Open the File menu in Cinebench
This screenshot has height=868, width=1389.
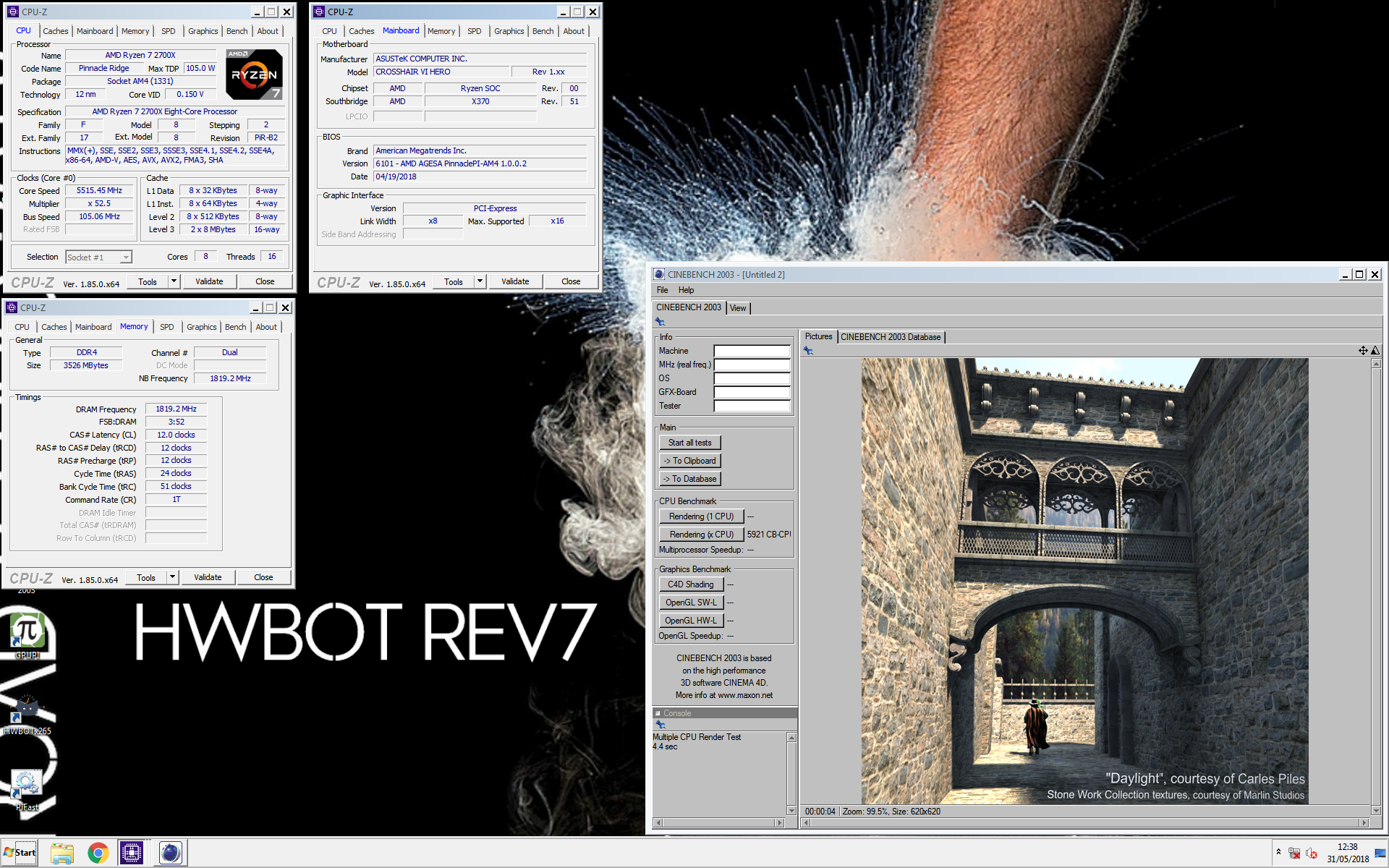click(x=662, y=290)
